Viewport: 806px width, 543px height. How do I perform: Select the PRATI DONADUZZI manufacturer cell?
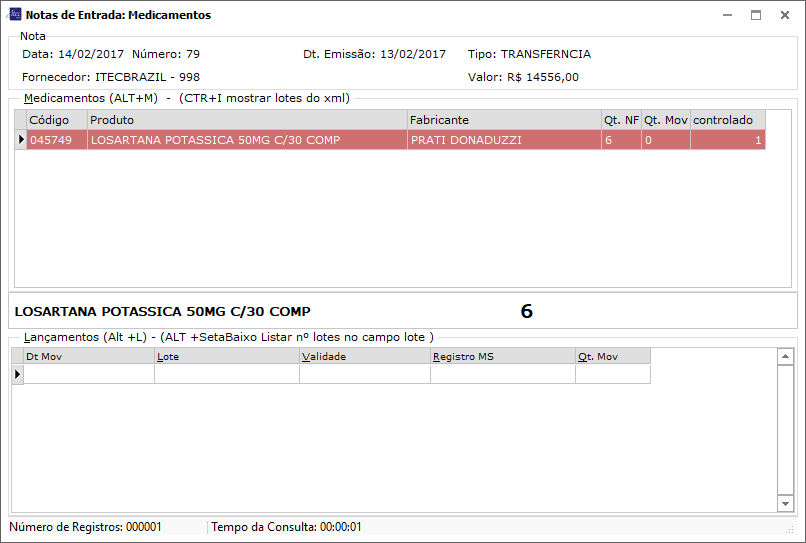(x=504, y=140)
